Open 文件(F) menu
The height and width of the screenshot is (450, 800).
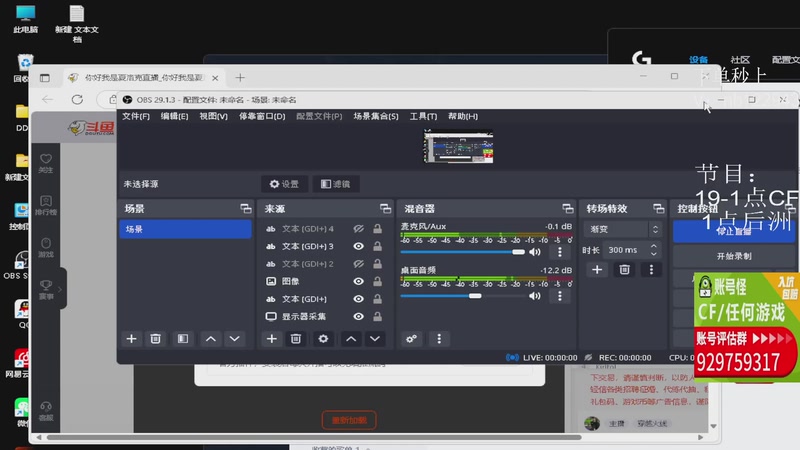point(136,116)
